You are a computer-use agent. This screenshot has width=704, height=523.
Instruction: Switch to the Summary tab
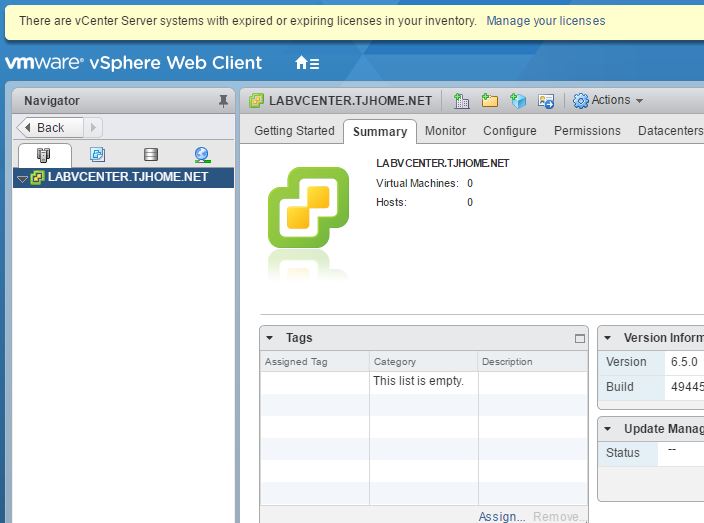pos(380,132)
